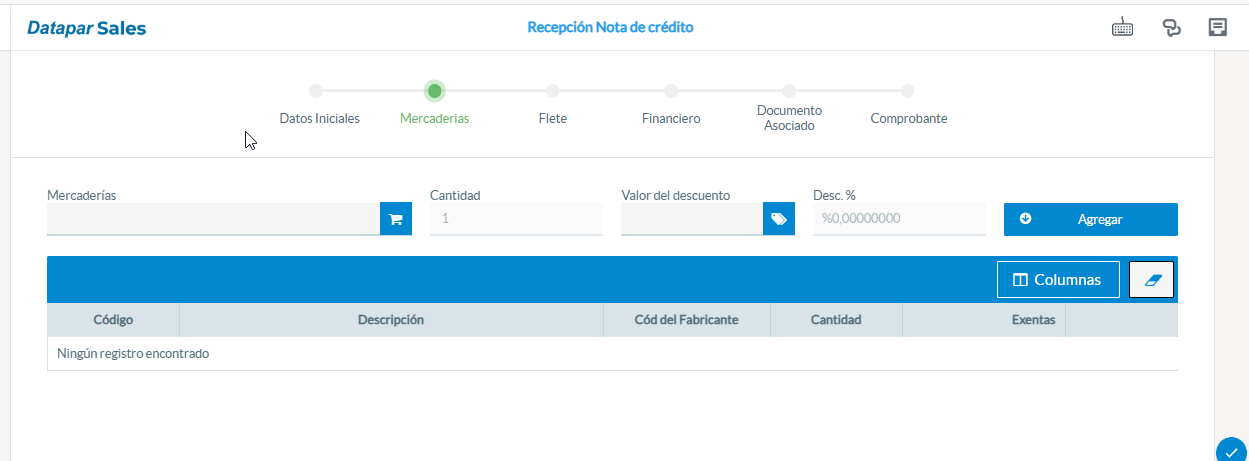This screenshot has width=1249, height=461.
Task: Click the round checkmark confirm button
Action: tap(1231, 451)
